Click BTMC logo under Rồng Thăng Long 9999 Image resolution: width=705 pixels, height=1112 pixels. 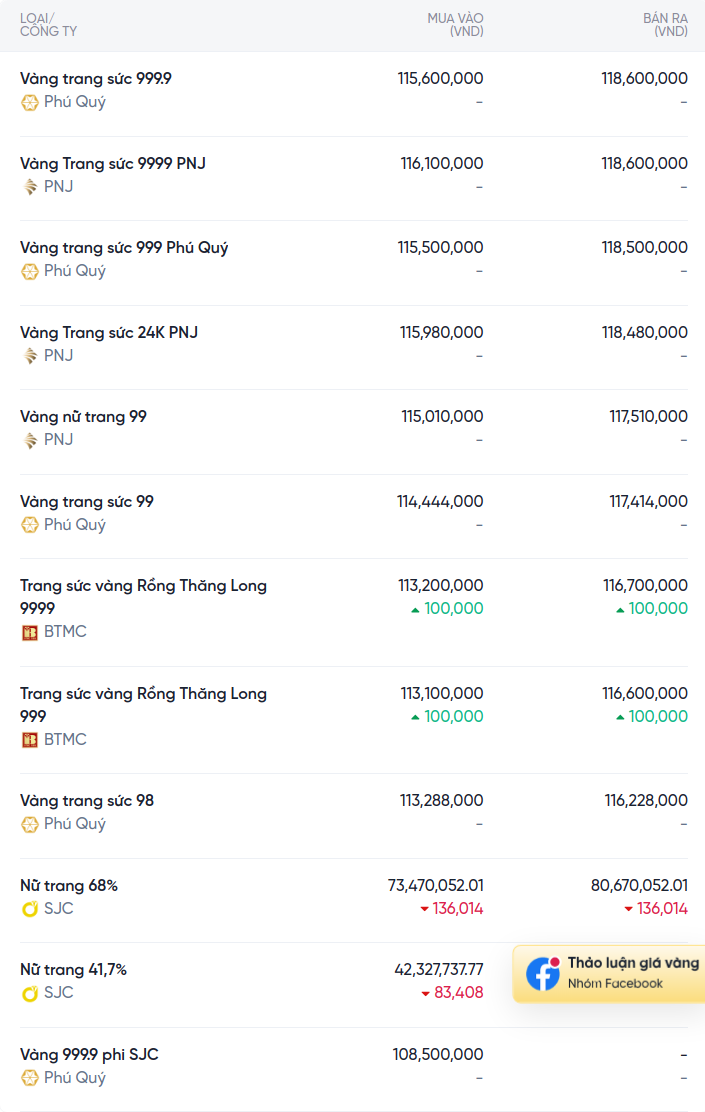pyautogui.click(x=30, y=632)
